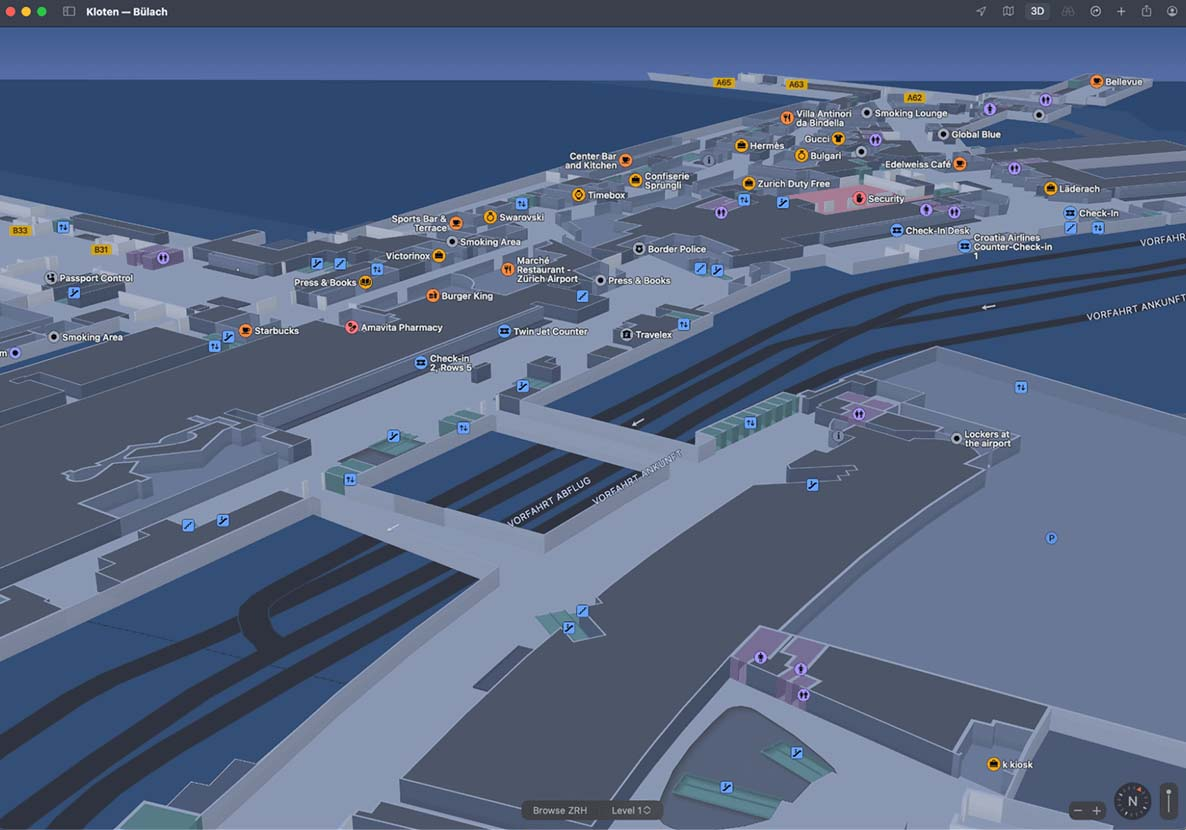
Task: Open the share menu in toolbar
Action: (x=1147, y=11)
